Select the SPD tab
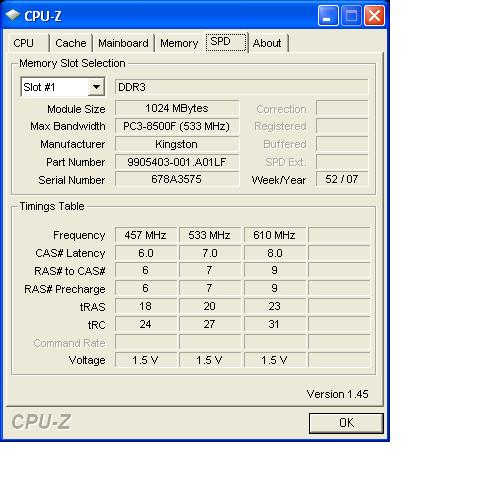The height and width of the screenshot is (504, 486). pyautogui.click(x=226, y=42)
